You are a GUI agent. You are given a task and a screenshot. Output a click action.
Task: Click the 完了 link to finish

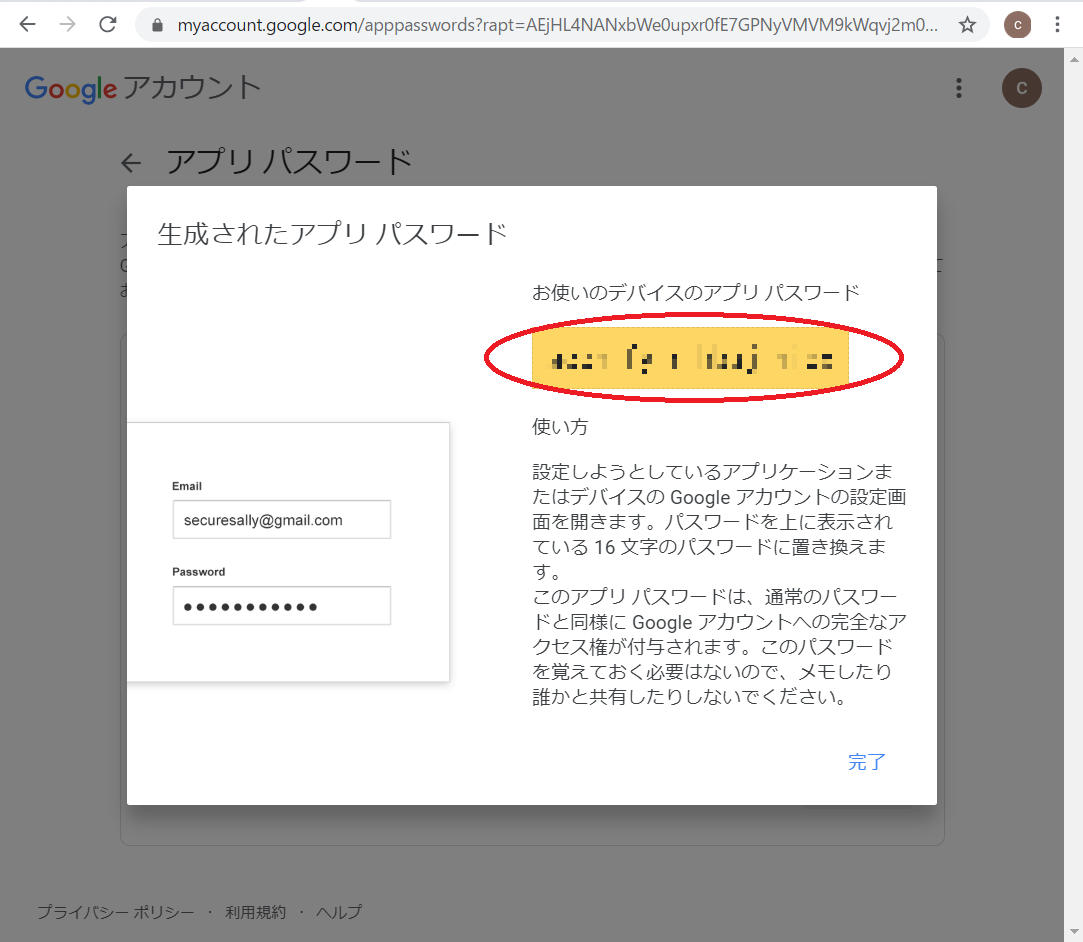(866, 762)
